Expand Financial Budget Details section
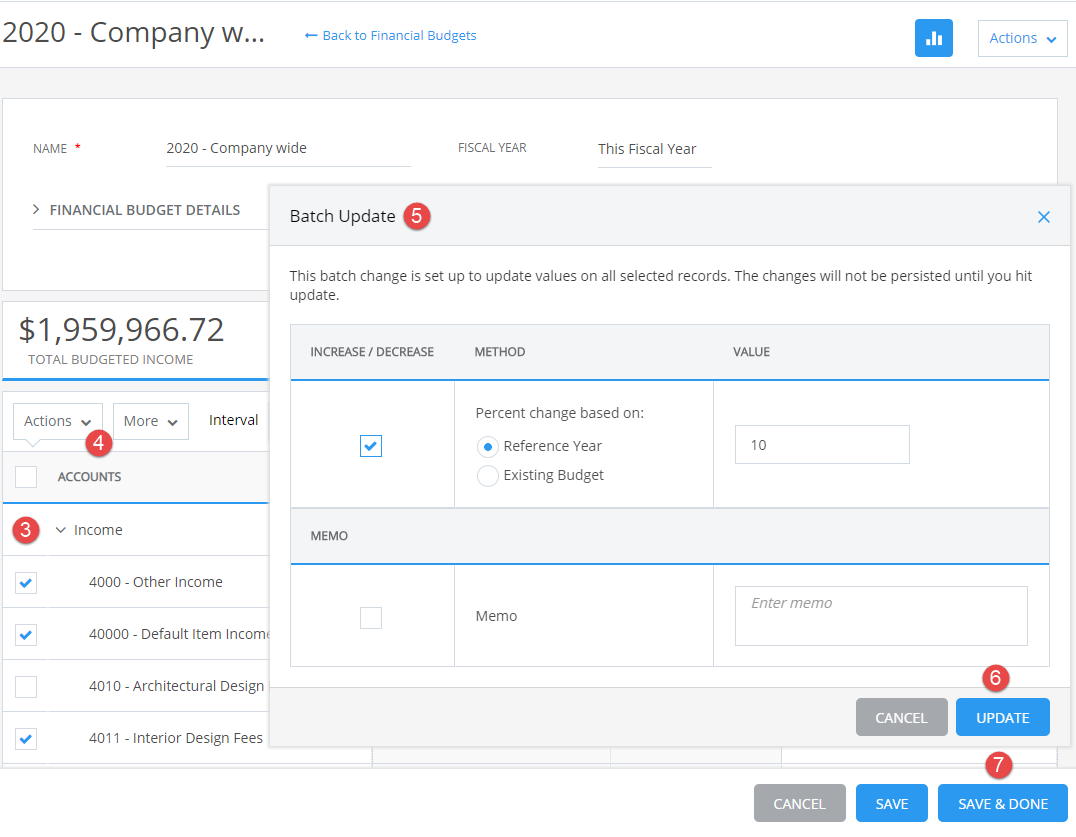Viewport: 1076px width, 837px height. click(x=137, y=210)
